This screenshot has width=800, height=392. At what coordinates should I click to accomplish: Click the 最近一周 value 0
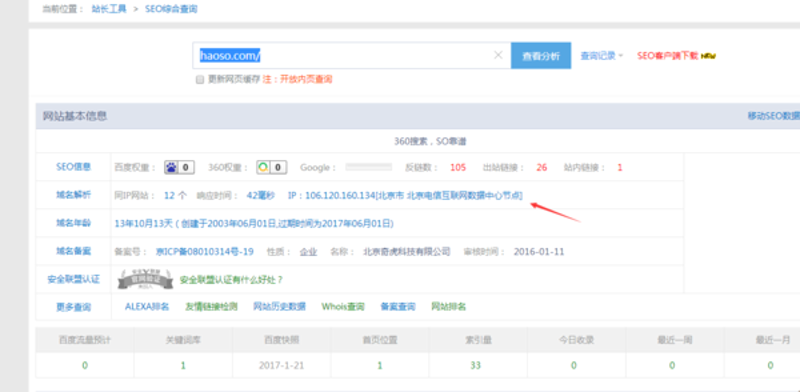[x=672, y=365]
